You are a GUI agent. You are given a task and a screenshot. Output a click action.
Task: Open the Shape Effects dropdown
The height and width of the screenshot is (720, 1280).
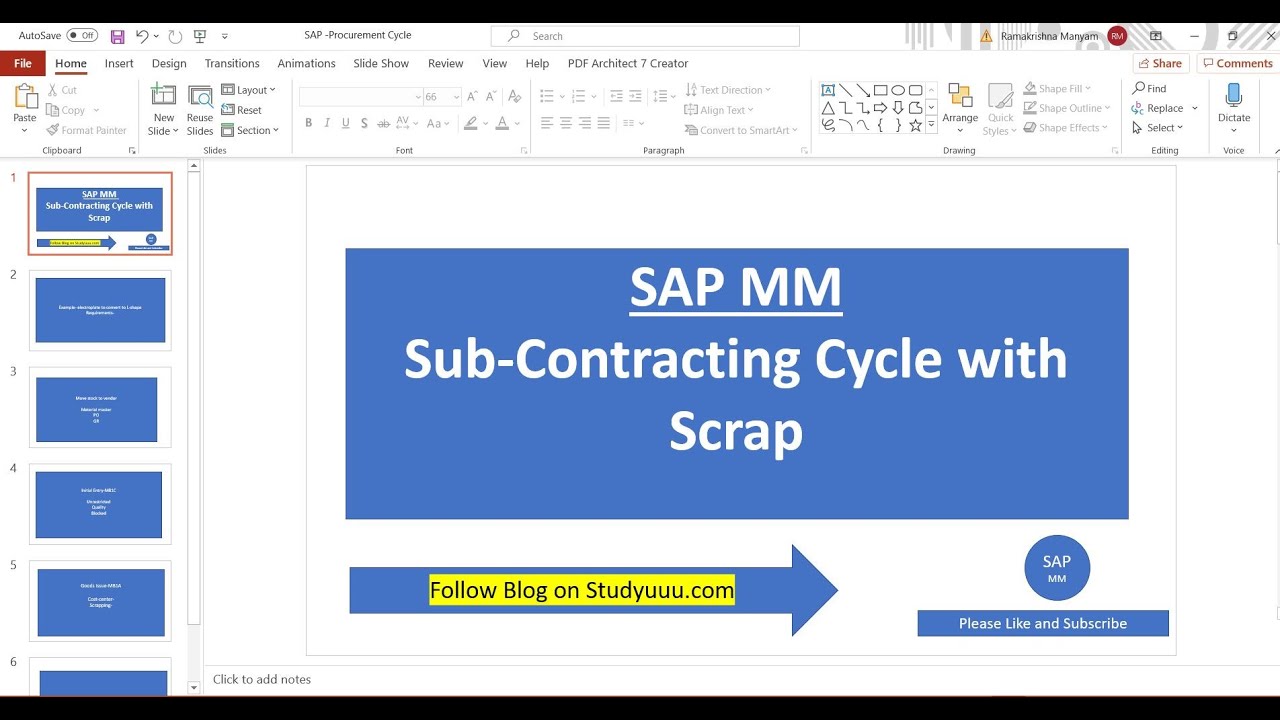coord(1065,128)
